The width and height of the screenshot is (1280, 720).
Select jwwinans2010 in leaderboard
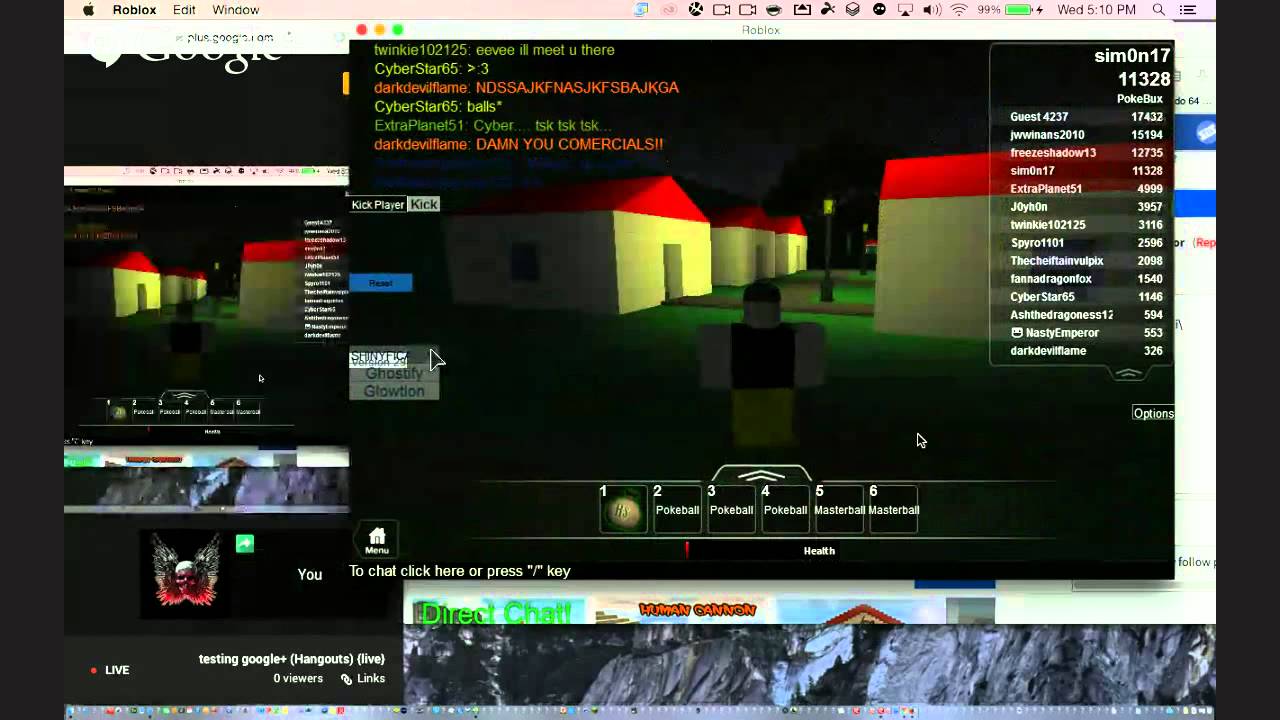[x=1086, y=135]
